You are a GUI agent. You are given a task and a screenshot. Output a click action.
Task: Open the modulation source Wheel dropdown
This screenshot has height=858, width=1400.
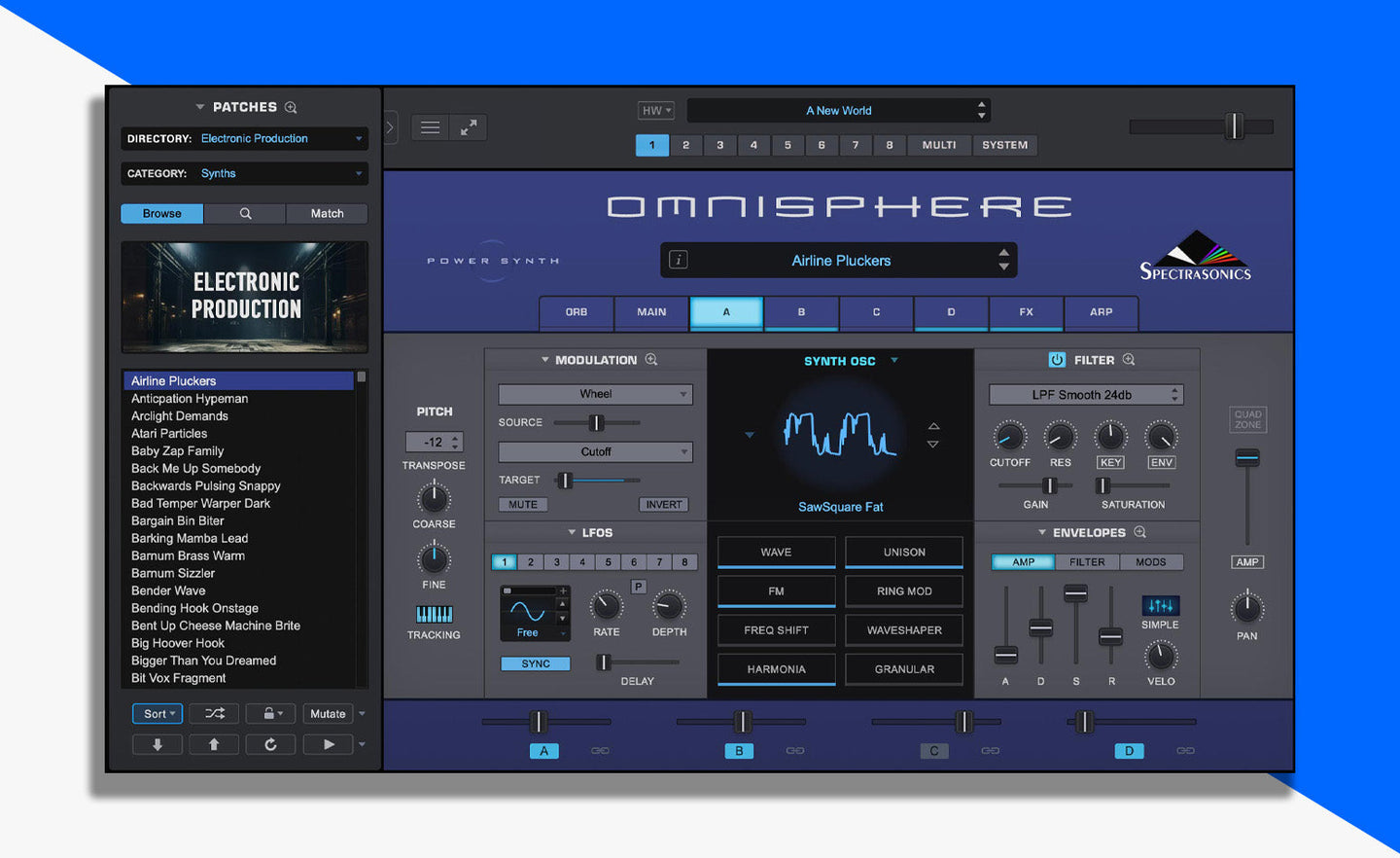click(595, 394)
